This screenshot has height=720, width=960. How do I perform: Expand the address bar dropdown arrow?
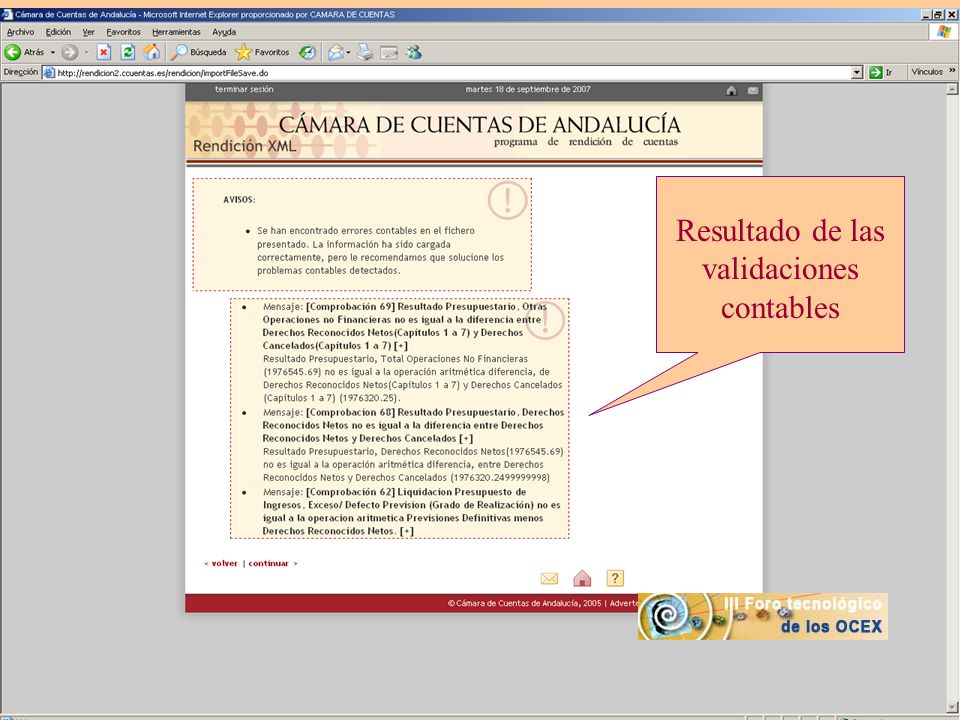tap(857, 72)
